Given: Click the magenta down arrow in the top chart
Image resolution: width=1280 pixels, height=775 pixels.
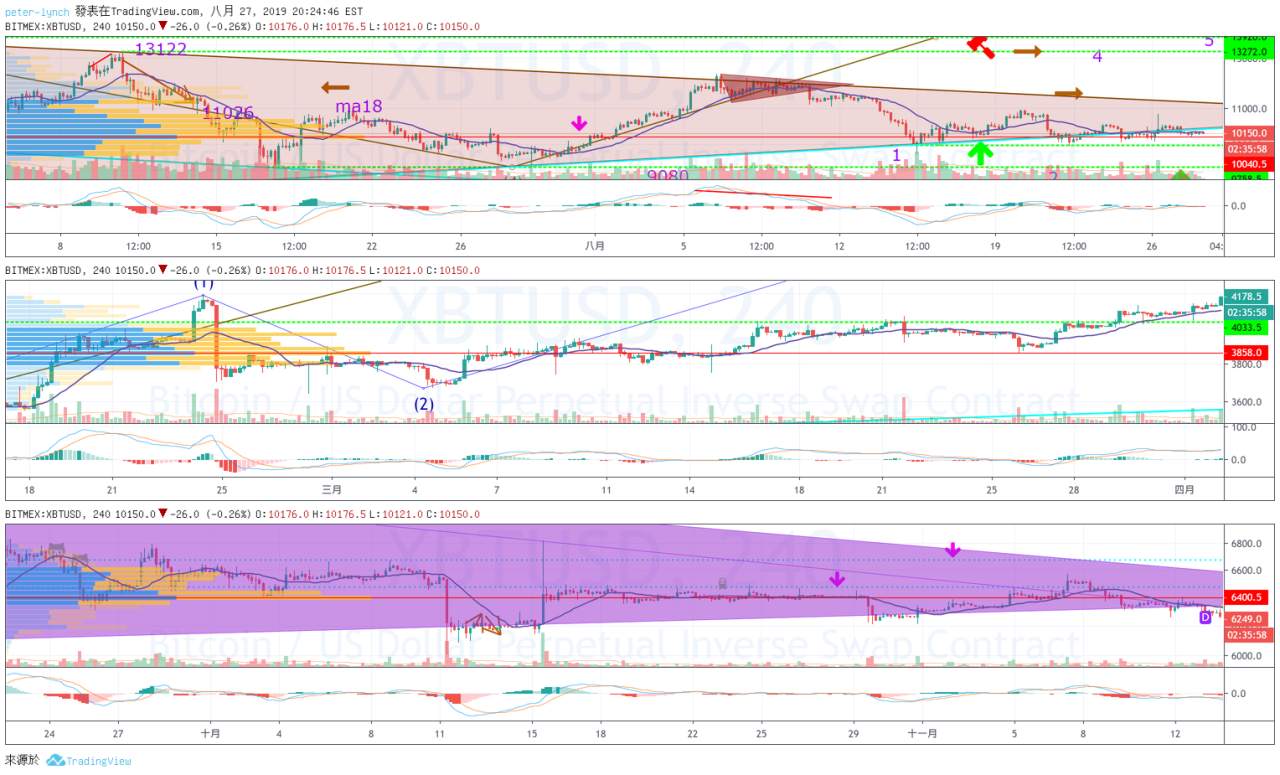Looking at the screenshot, I should [579, 123].
